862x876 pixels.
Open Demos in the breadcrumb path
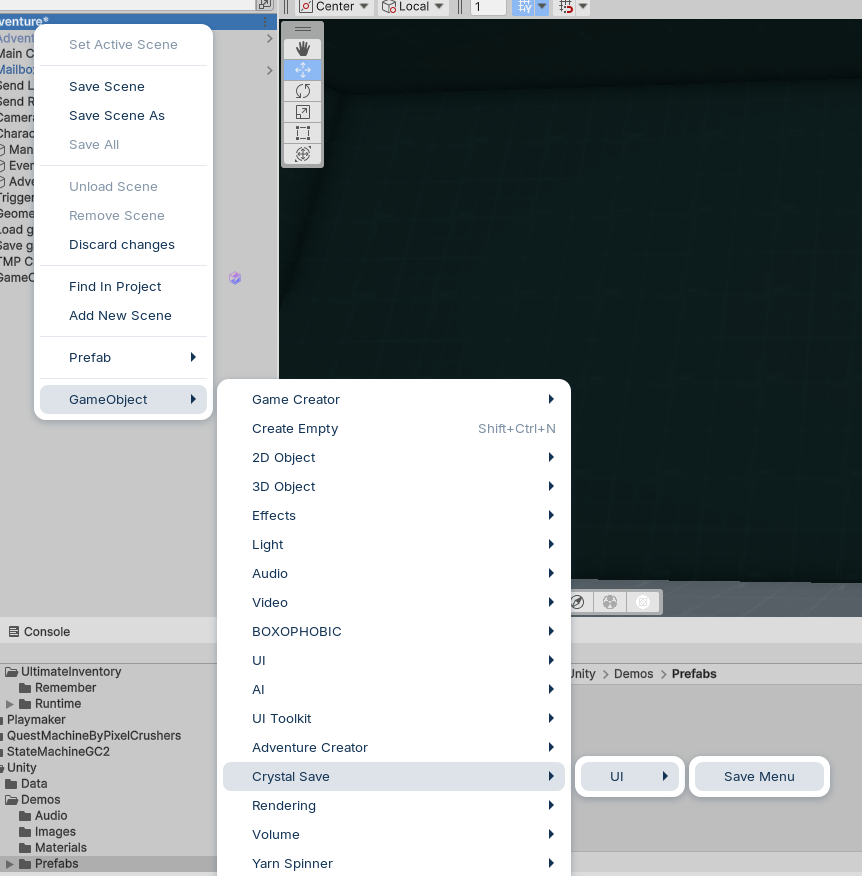point(633,674)
